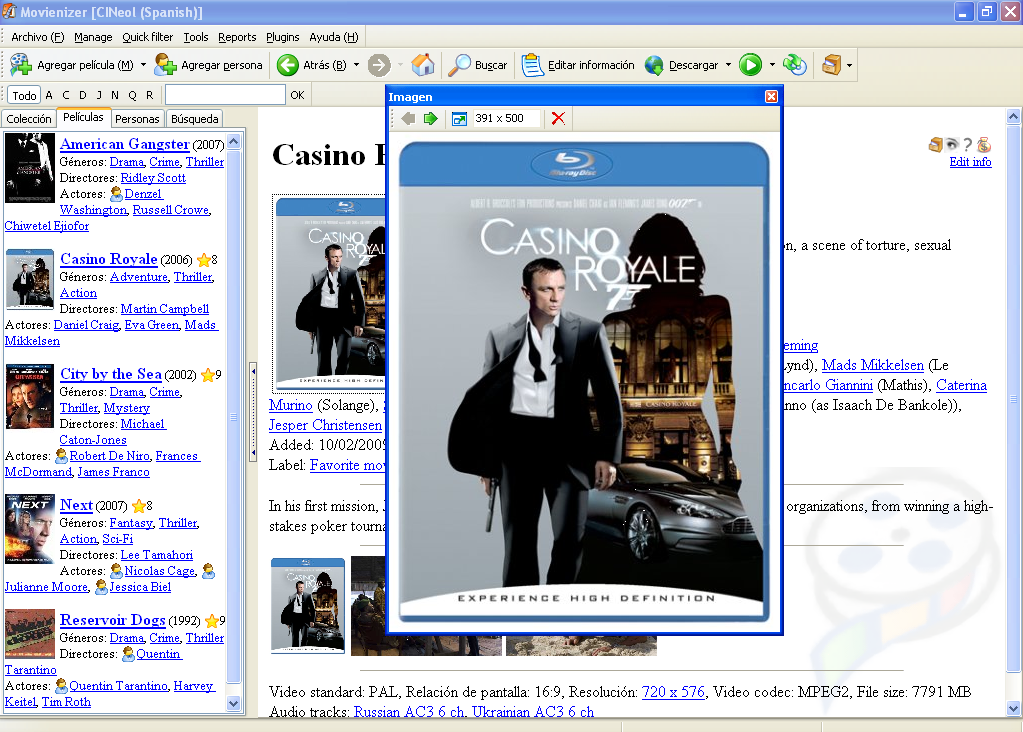
Task: Click the star rating beside Casino Royale
Action: tap(204, 260)
